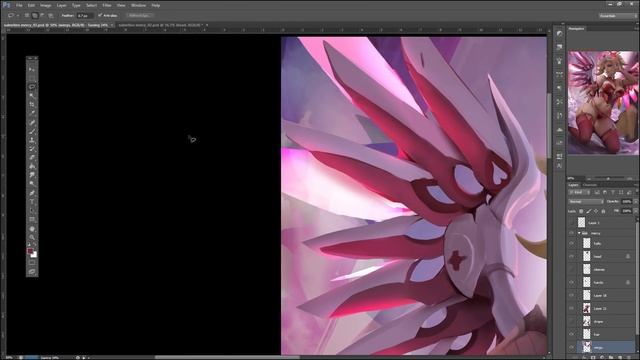Select the Path Selection tool
Viewport: 640px width, 360px height.
pyautogui.click(x=32, y=211)
